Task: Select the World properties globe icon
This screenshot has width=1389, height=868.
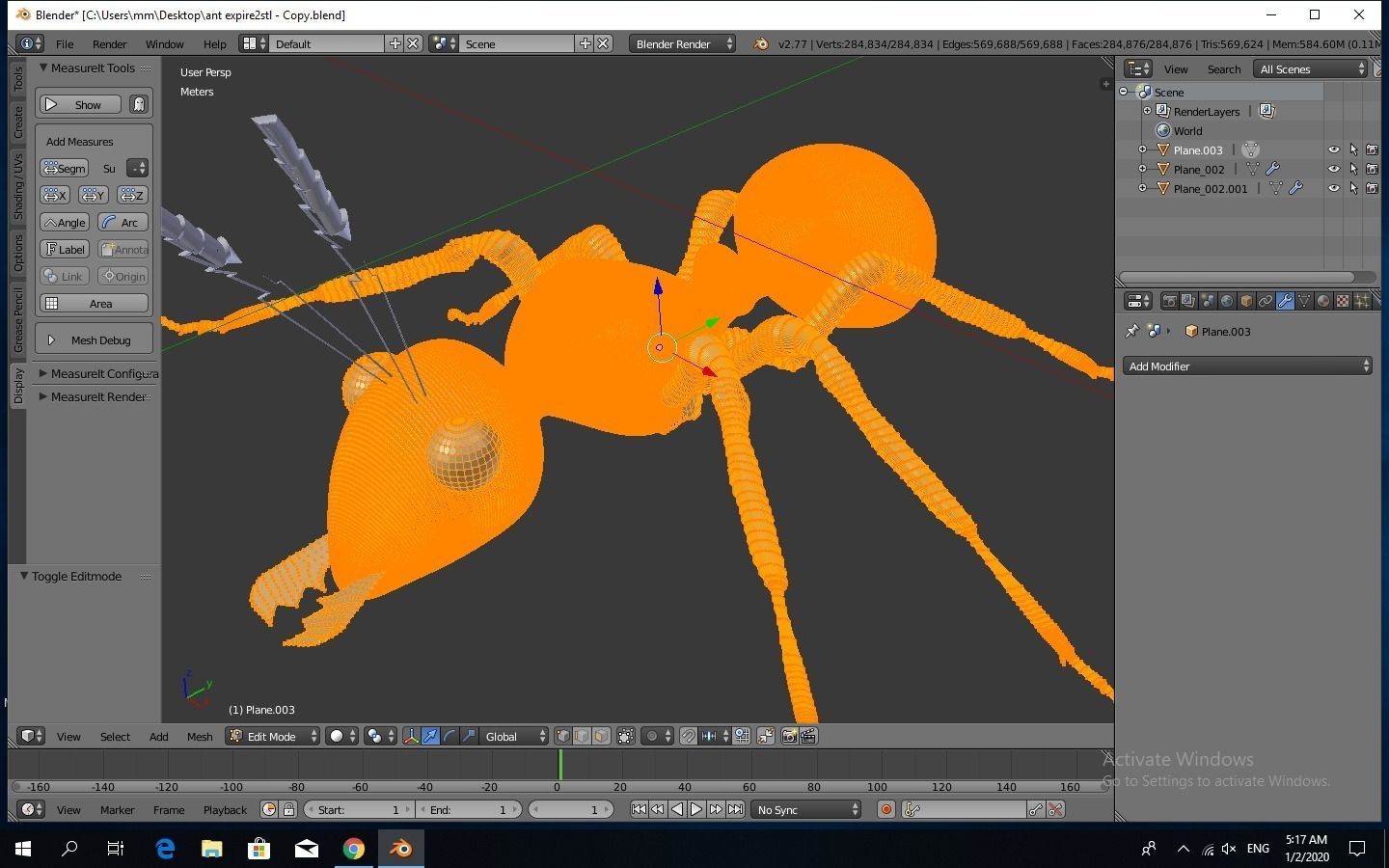Action: (1226, 301)
